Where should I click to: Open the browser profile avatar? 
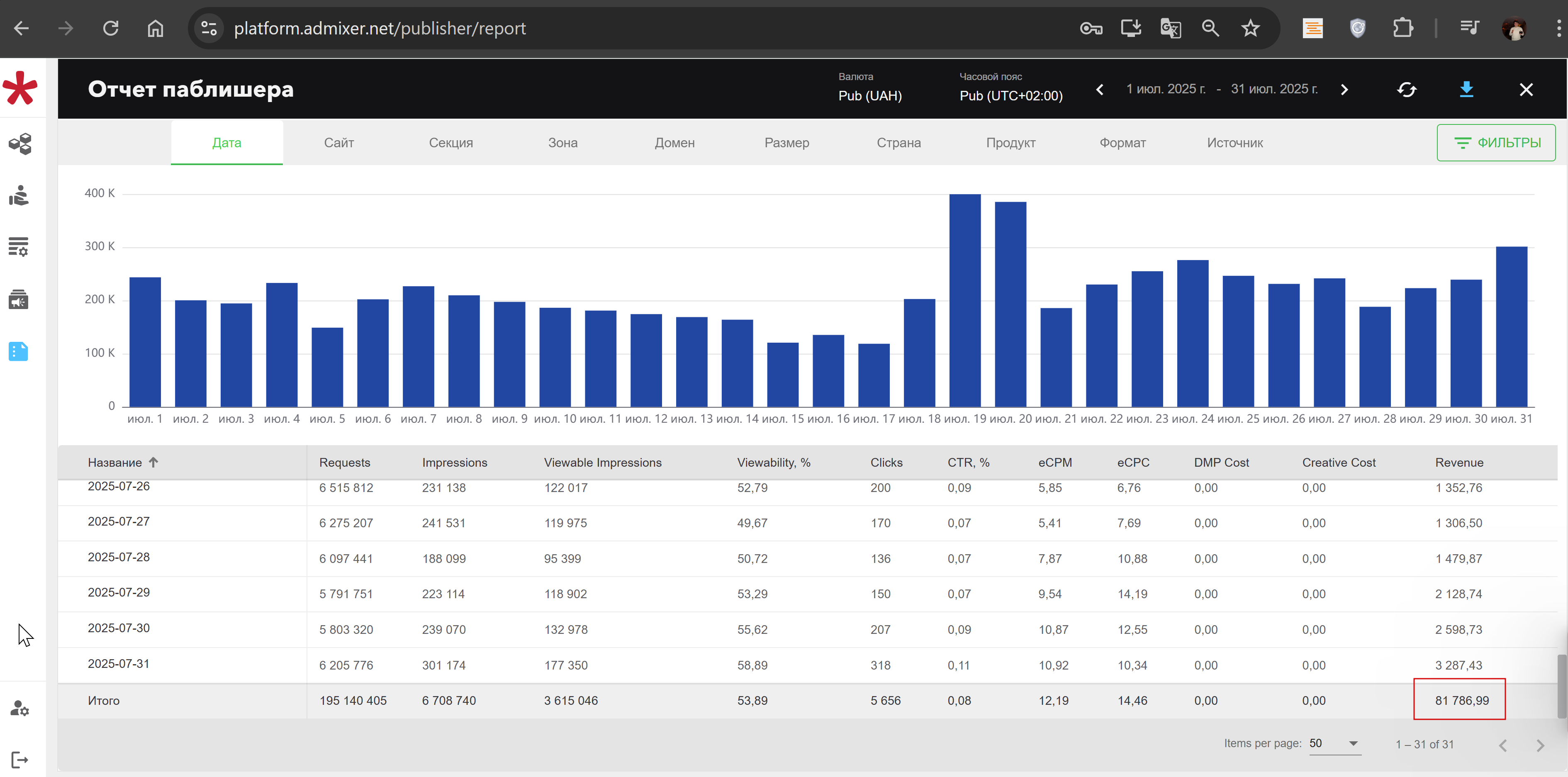coord(1514,28)
